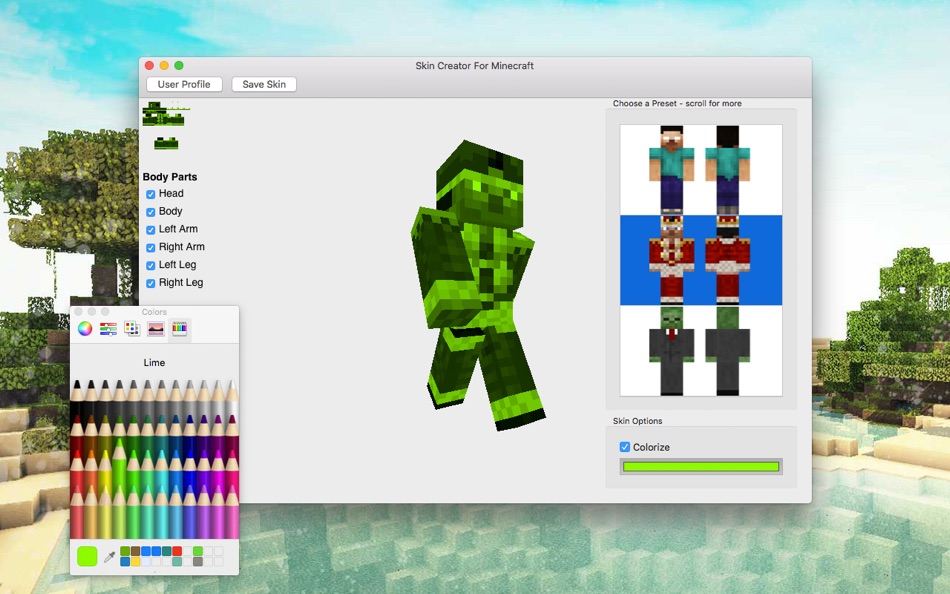Choose the zombie in suit preset
Image resolution: width=950 pixels, height=594 pixels.
701,350
